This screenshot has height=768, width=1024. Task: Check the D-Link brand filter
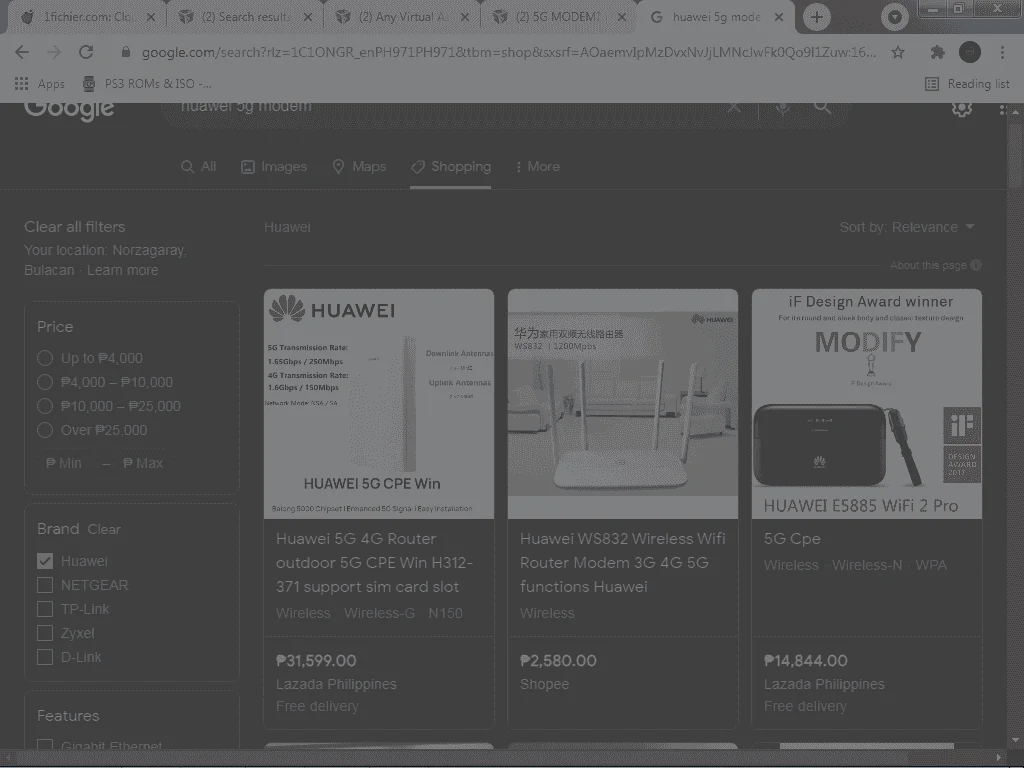click(45, 657)
